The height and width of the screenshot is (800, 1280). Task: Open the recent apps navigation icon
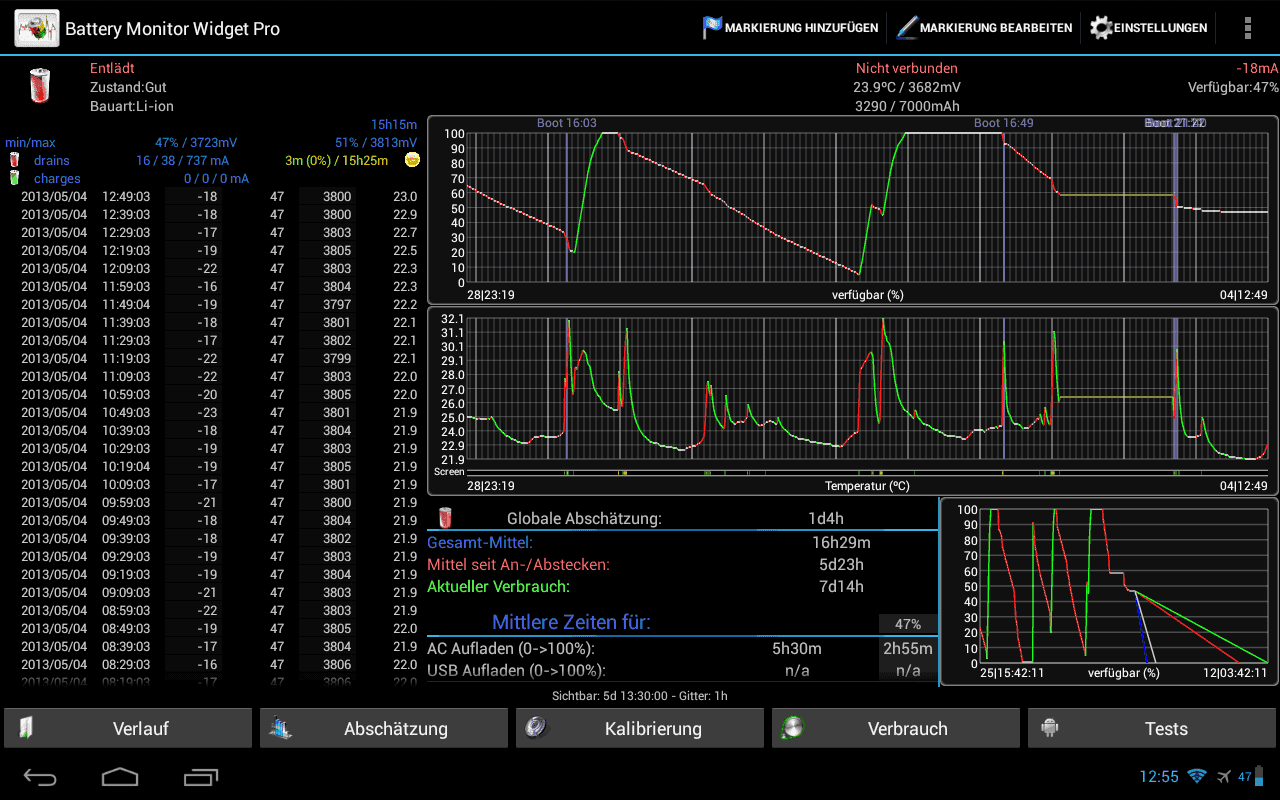point(200,776)
